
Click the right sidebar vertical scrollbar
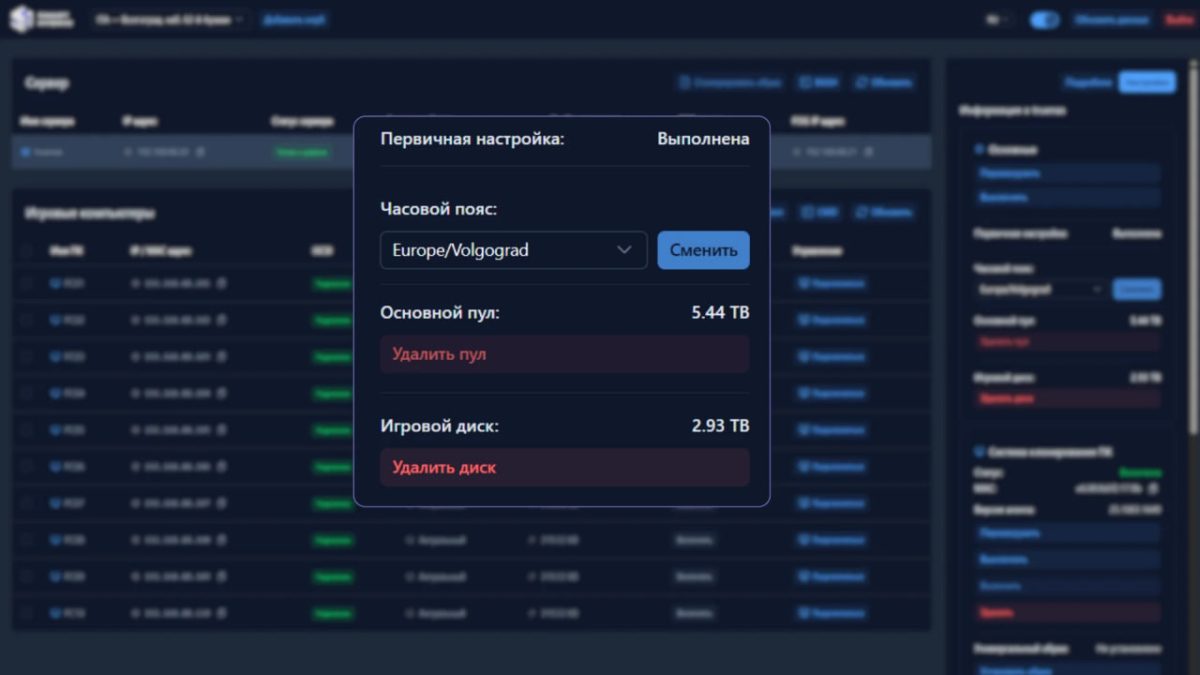pos(1191,250)
